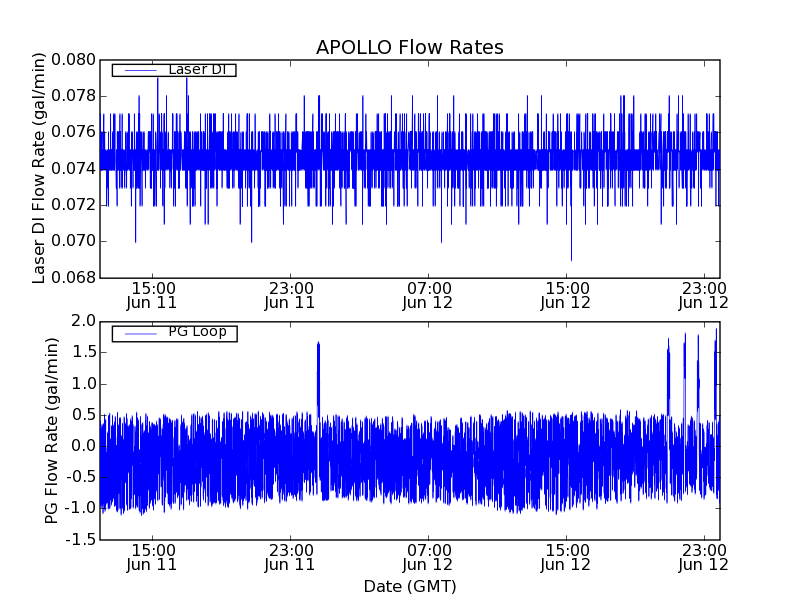Click 23:00 Jun 11 label under top plot

(x=290, y=296)
